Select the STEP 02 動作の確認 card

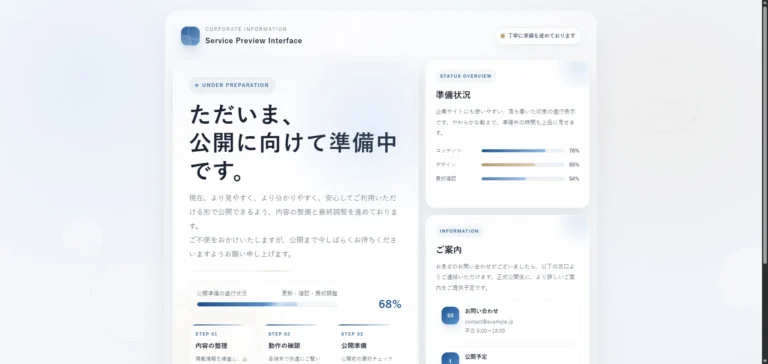click(x=295, y=344)
